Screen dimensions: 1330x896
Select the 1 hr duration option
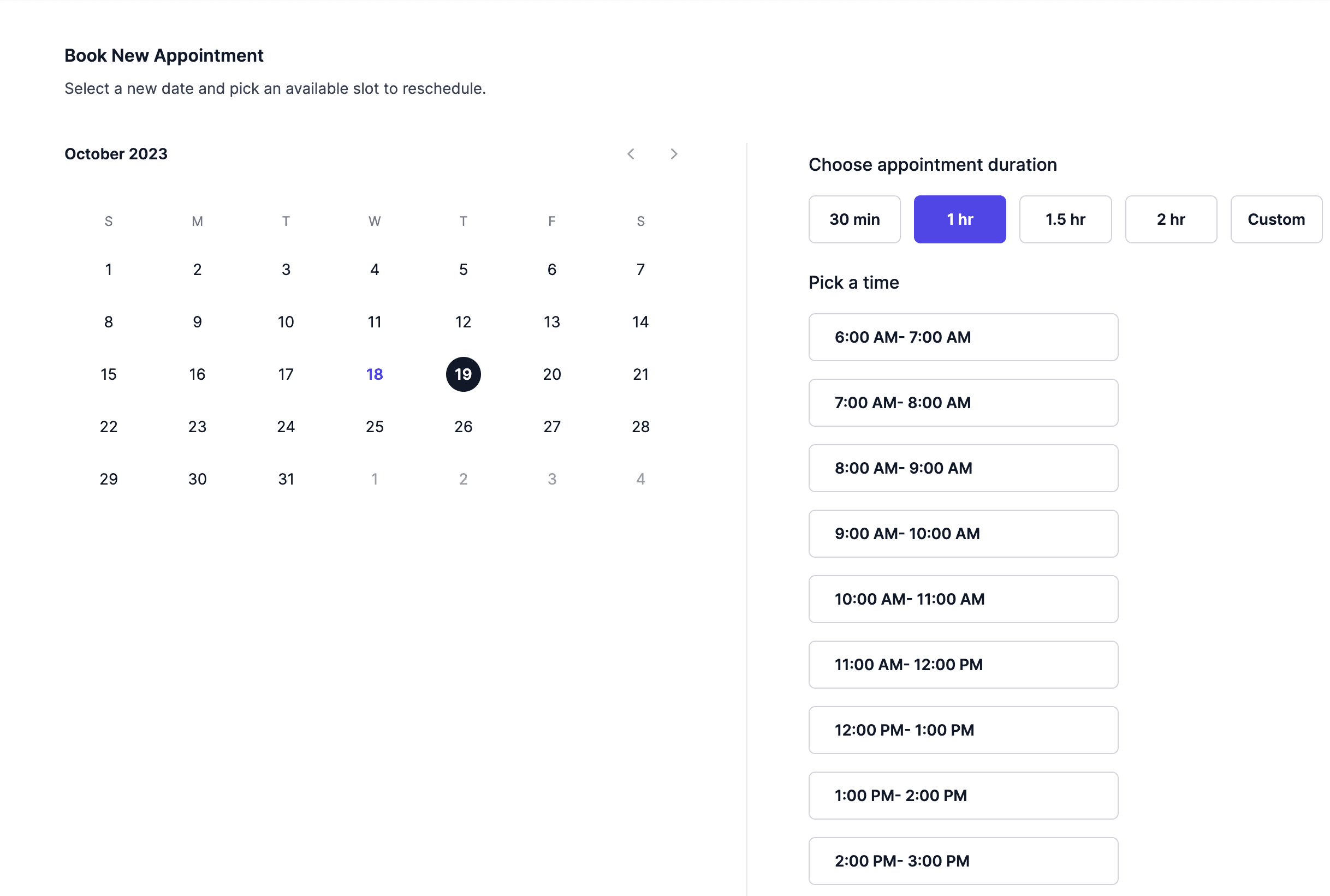tap(959, 219)
